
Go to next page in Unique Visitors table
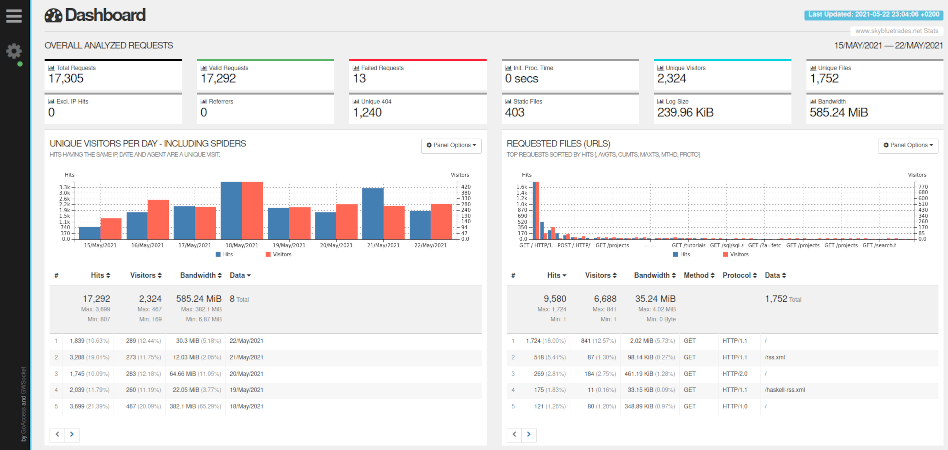point(71,434)
